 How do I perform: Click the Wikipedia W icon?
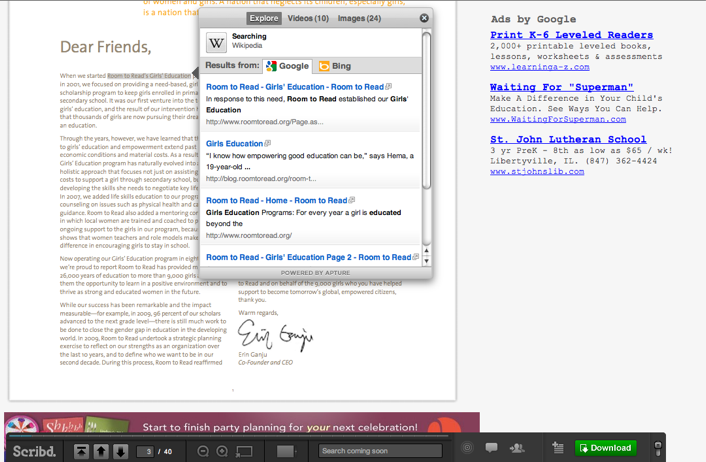[216, 42]
